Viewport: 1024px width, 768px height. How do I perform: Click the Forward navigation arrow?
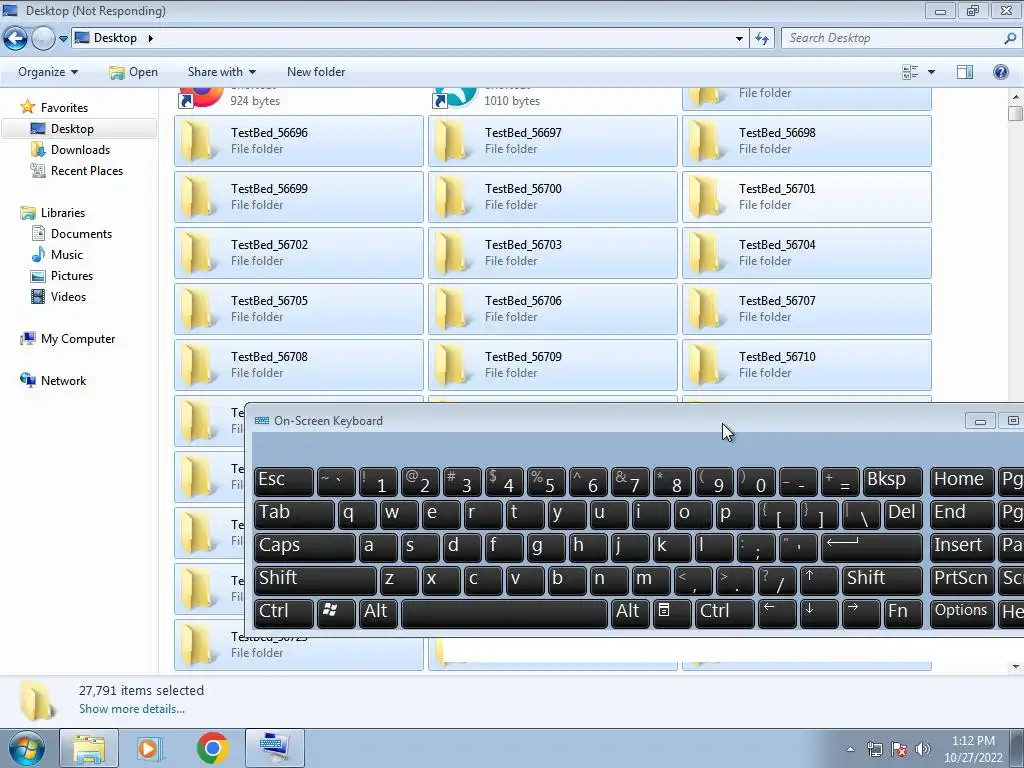coord(43,39)
